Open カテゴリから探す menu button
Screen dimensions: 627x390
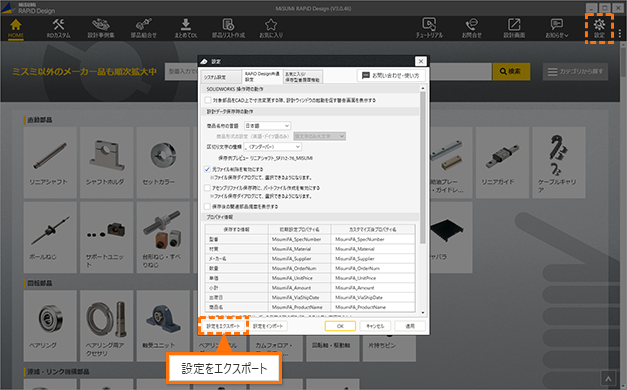(575, 72)
